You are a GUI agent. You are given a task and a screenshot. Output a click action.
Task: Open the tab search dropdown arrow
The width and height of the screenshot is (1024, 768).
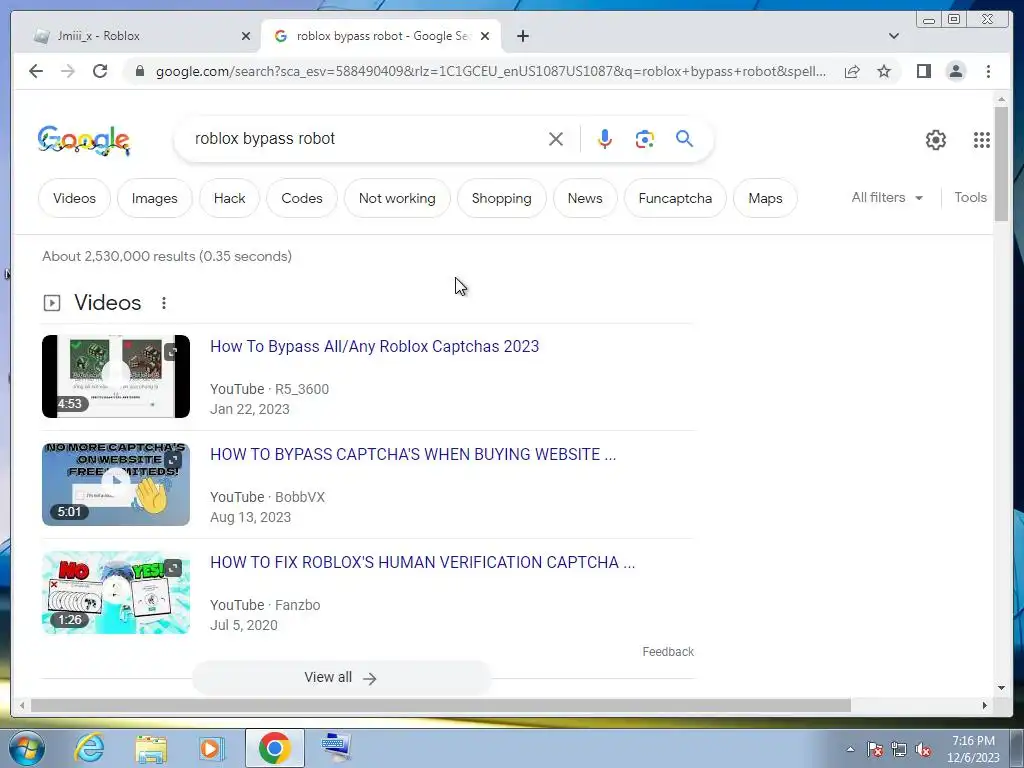point(894,36)
